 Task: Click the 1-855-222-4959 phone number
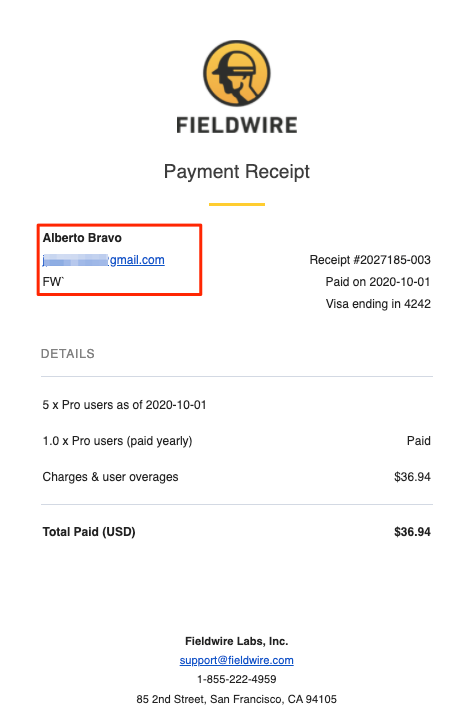click(237, 679)
